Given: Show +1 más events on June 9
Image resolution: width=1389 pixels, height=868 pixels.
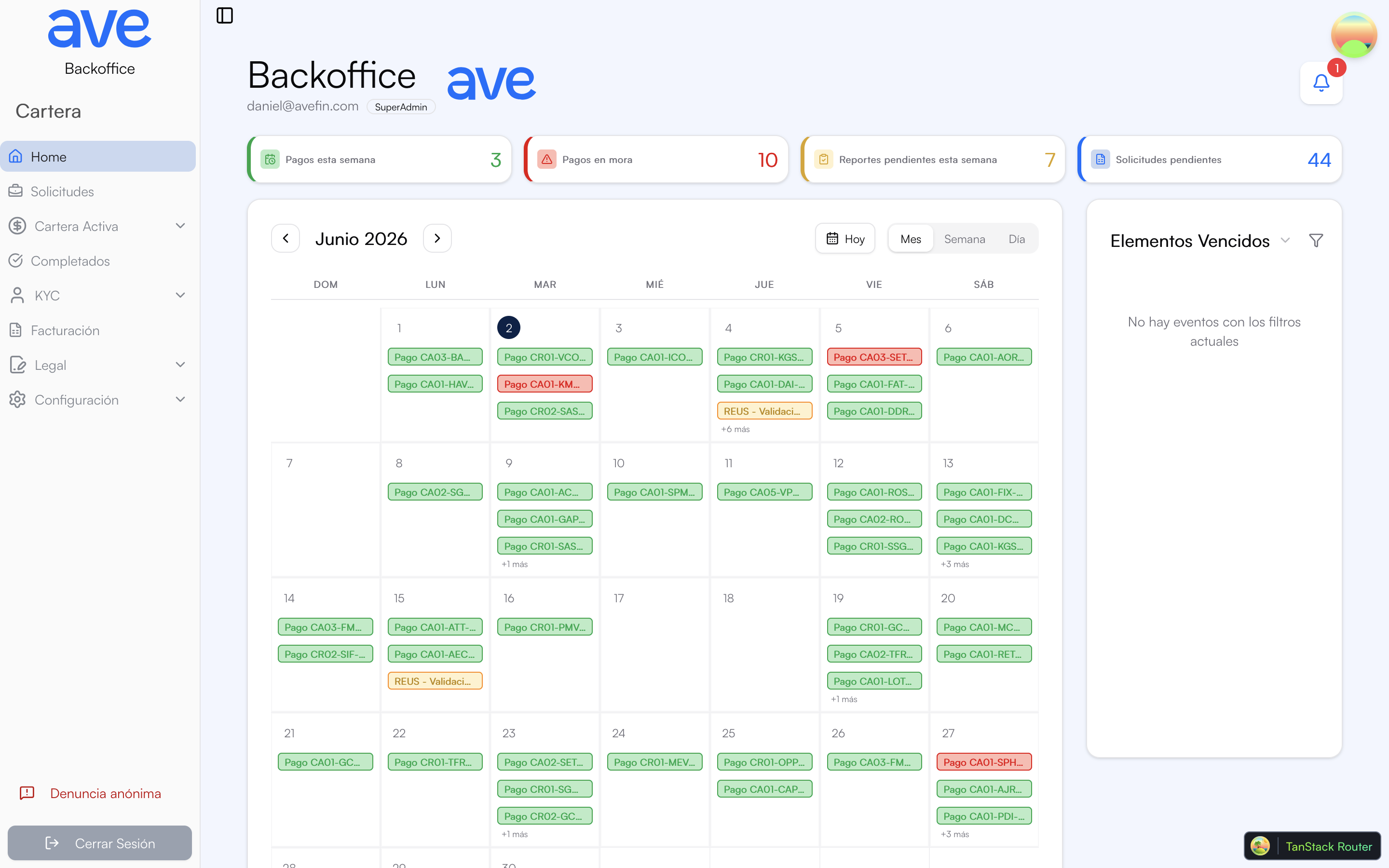Looking at the screenshot, I should [514, 564].
